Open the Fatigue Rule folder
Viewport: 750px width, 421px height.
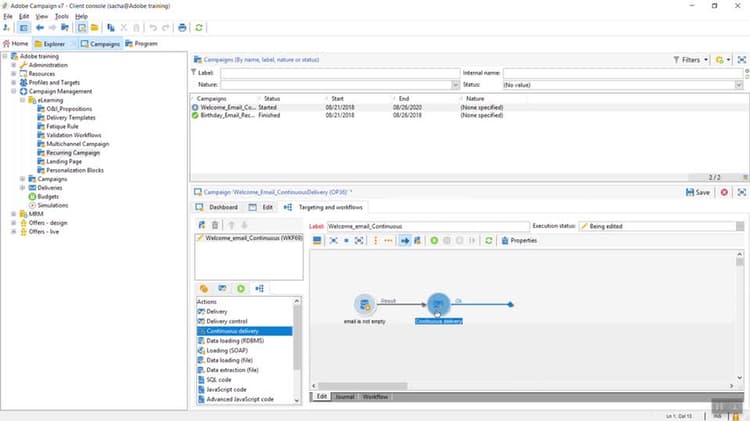tap(62, 126)
